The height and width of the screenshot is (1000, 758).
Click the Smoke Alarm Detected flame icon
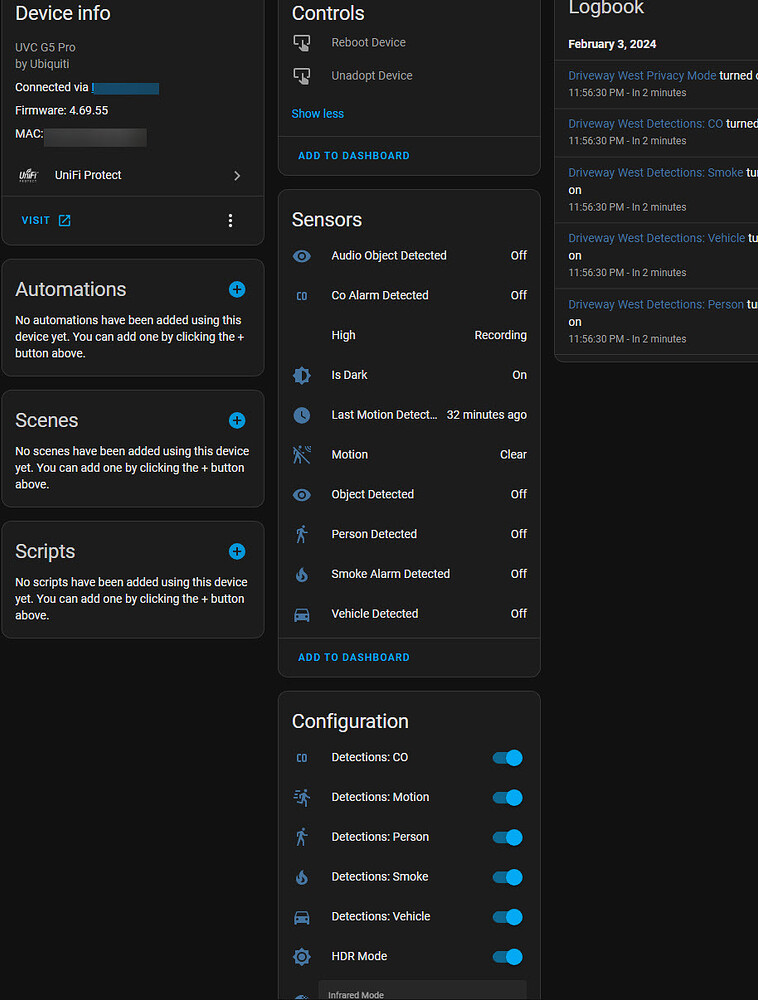(302, 575)
